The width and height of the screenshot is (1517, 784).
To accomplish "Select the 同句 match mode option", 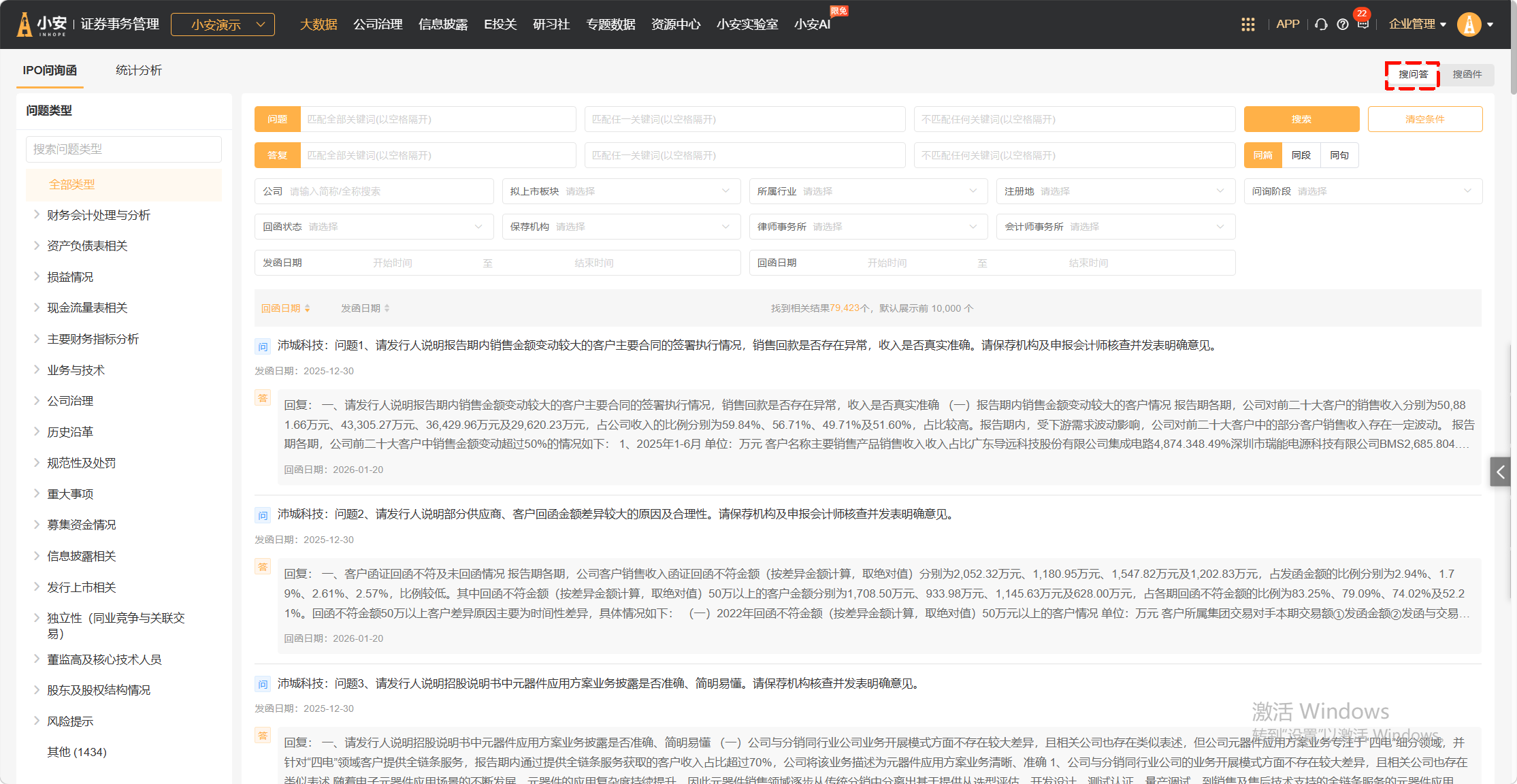I will pyautogui.click(x=1339, y=155).
